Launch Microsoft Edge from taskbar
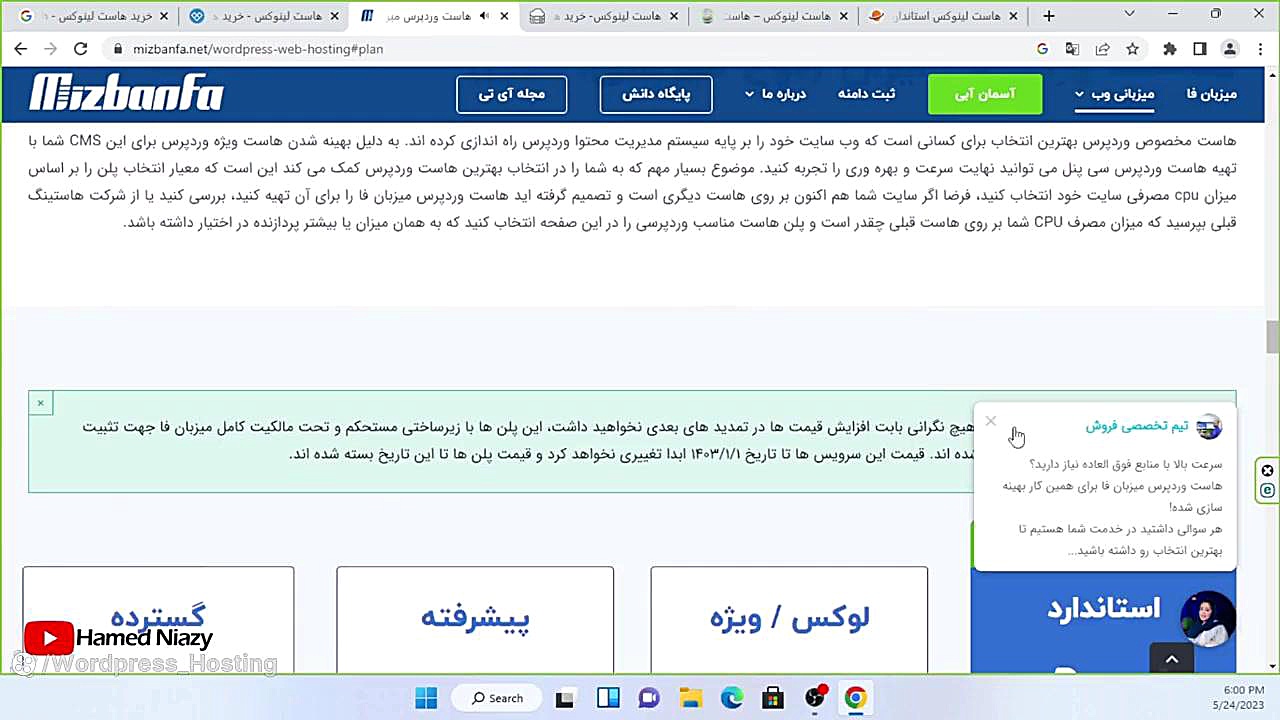This screenshot has width=1280, height=720. point(732,698)
